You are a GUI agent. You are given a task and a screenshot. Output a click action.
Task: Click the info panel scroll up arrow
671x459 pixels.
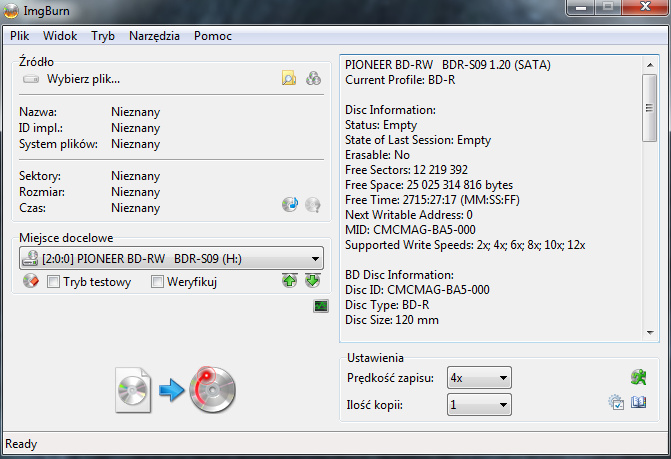(x=650, y=65)
